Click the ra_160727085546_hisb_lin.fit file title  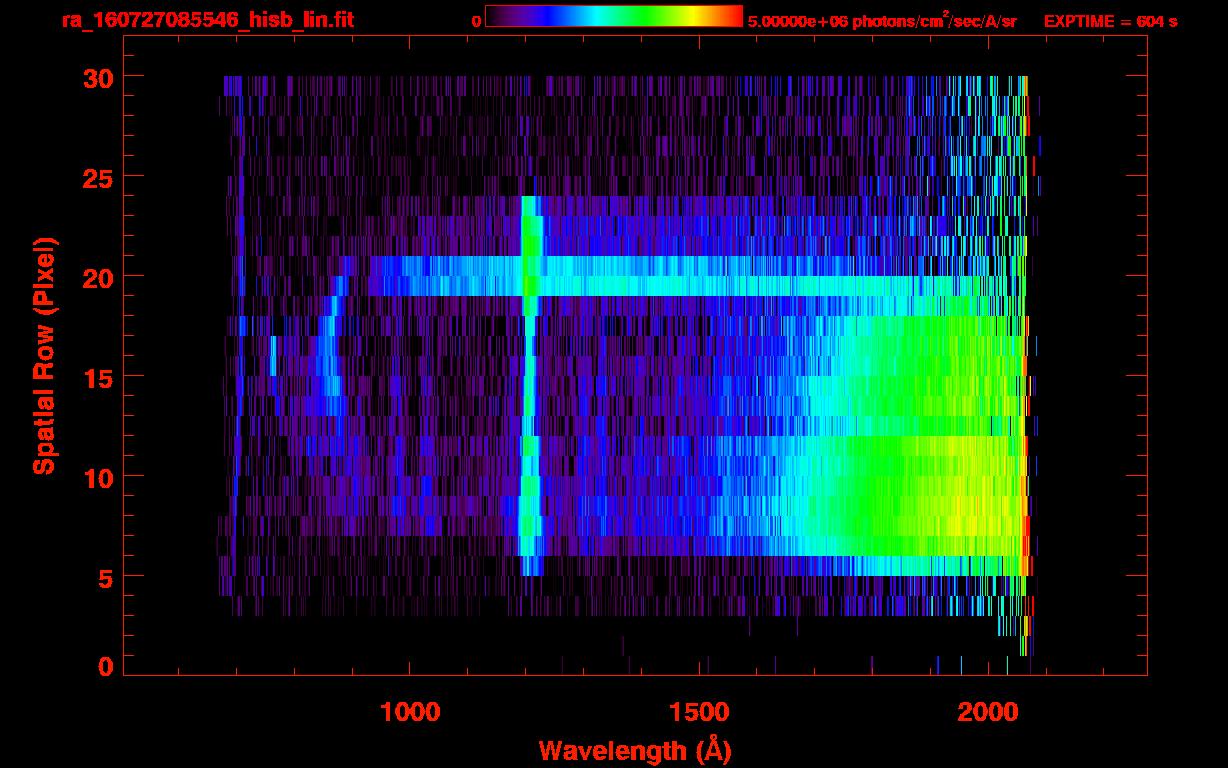pos(207,20)
